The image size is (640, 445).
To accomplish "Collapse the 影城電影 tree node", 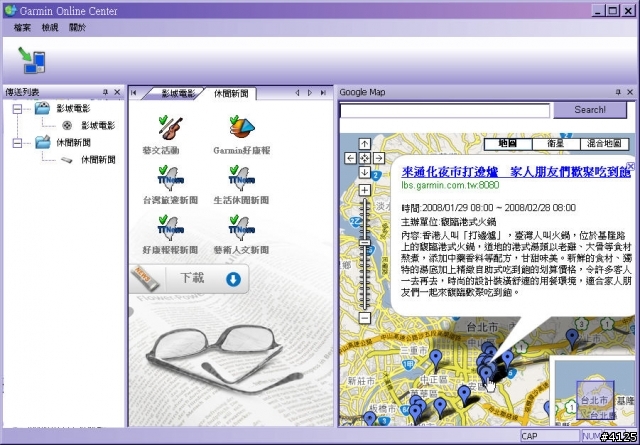I will coord(17,109).
